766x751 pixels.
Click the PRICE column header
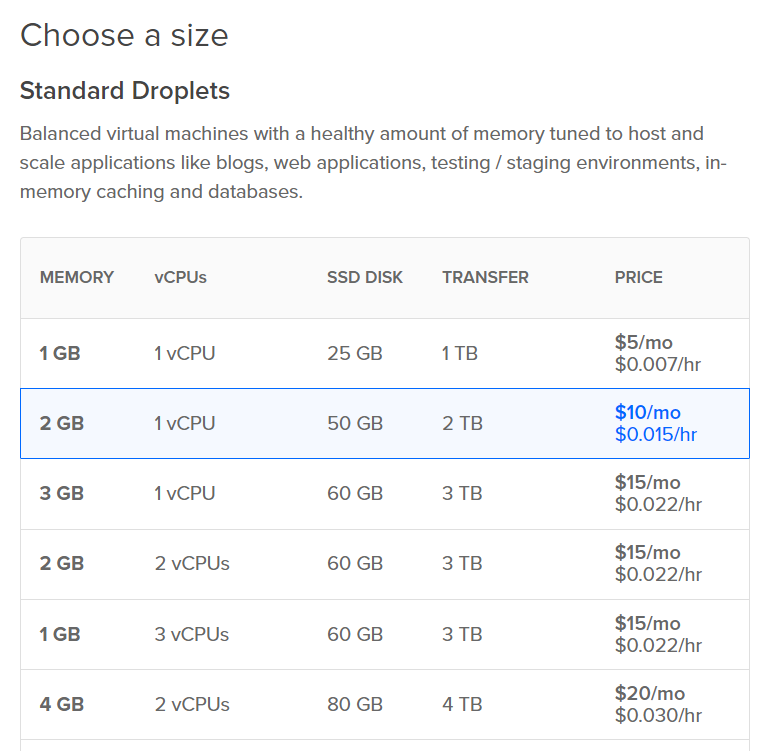coord(638,277)
